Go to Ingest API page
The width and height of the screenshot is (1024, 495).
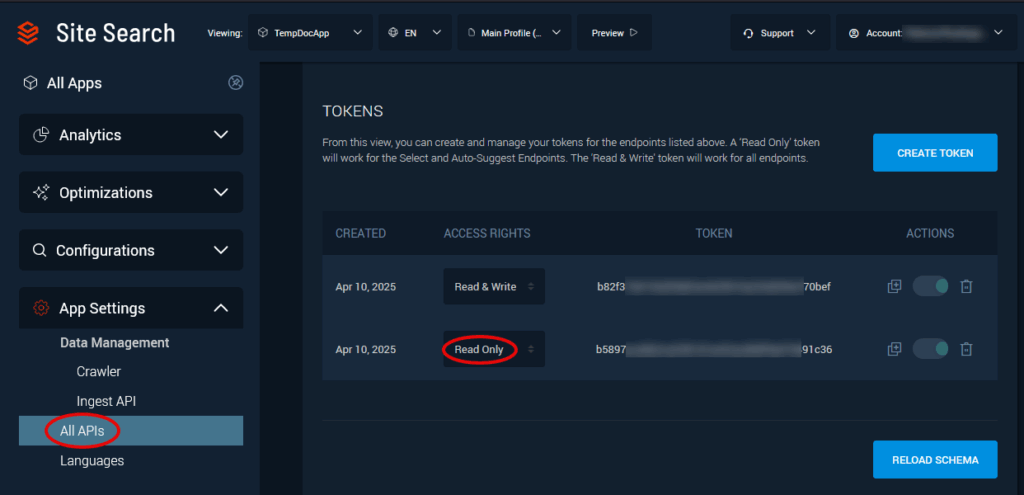106,401
